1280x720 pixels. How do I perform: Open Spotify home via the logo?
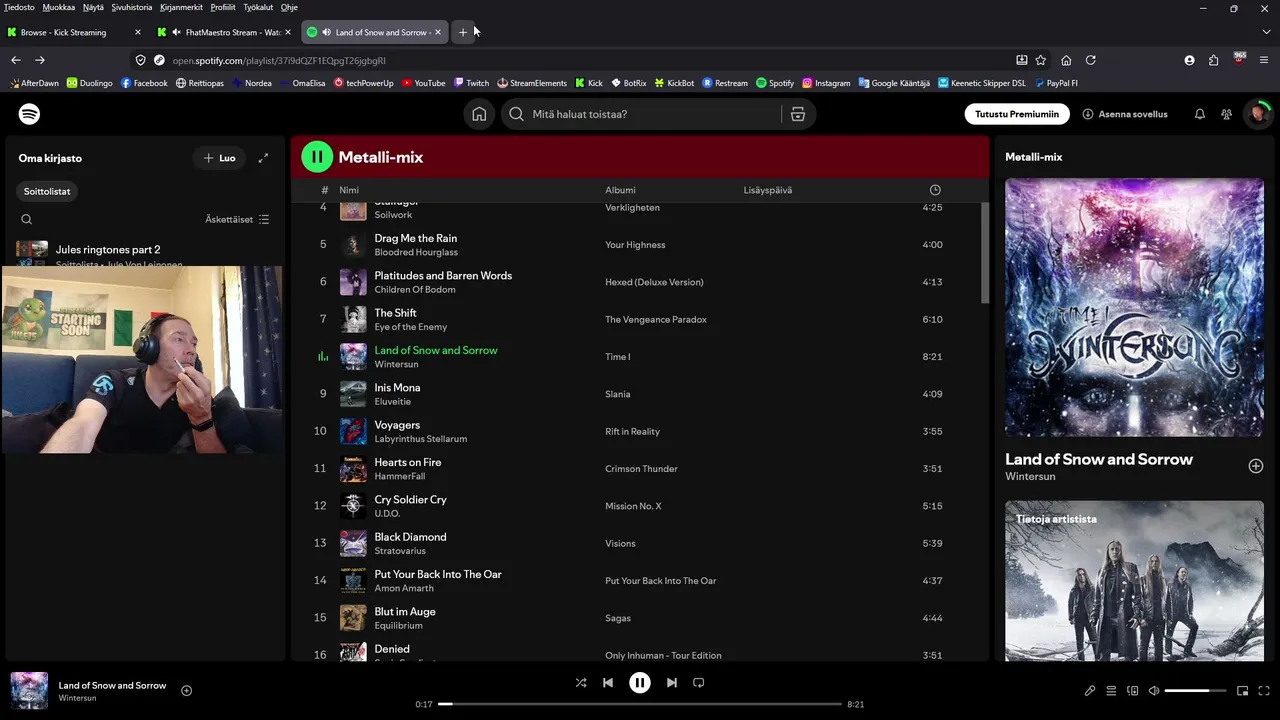tap(30, 114)
